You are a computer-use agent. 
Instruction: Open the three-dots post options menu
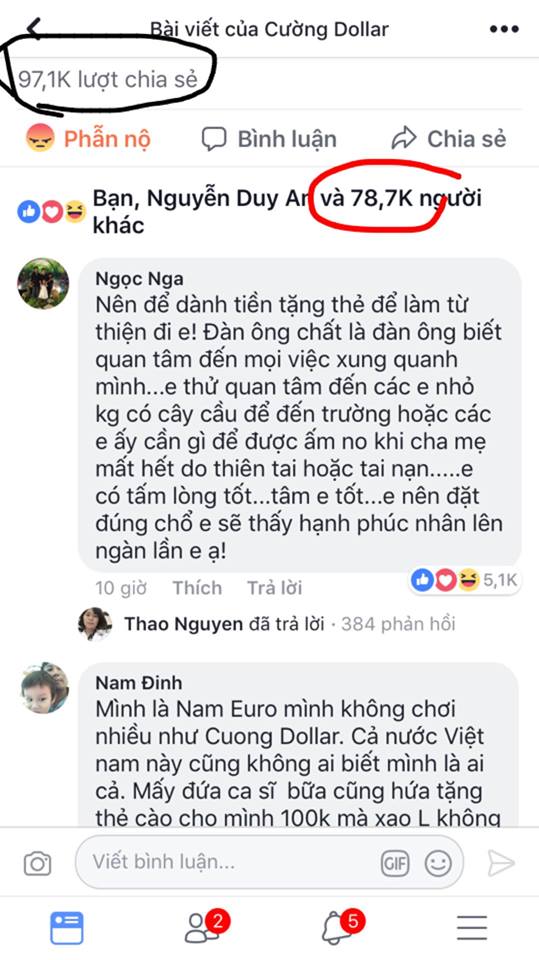pyautogui.click(x=503, y=29)
